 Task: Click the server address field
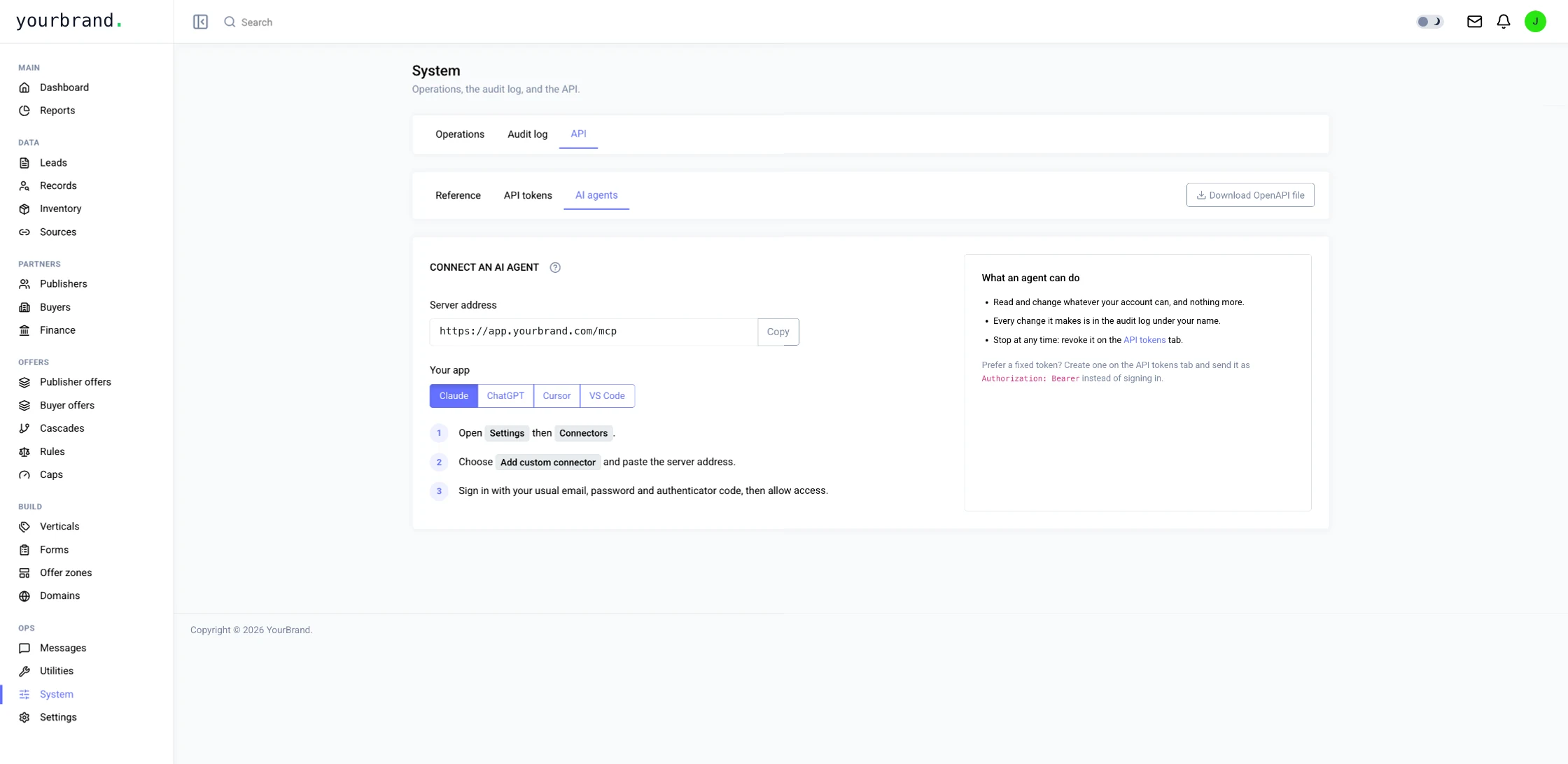pyautogui.click(x=594, y=332)
